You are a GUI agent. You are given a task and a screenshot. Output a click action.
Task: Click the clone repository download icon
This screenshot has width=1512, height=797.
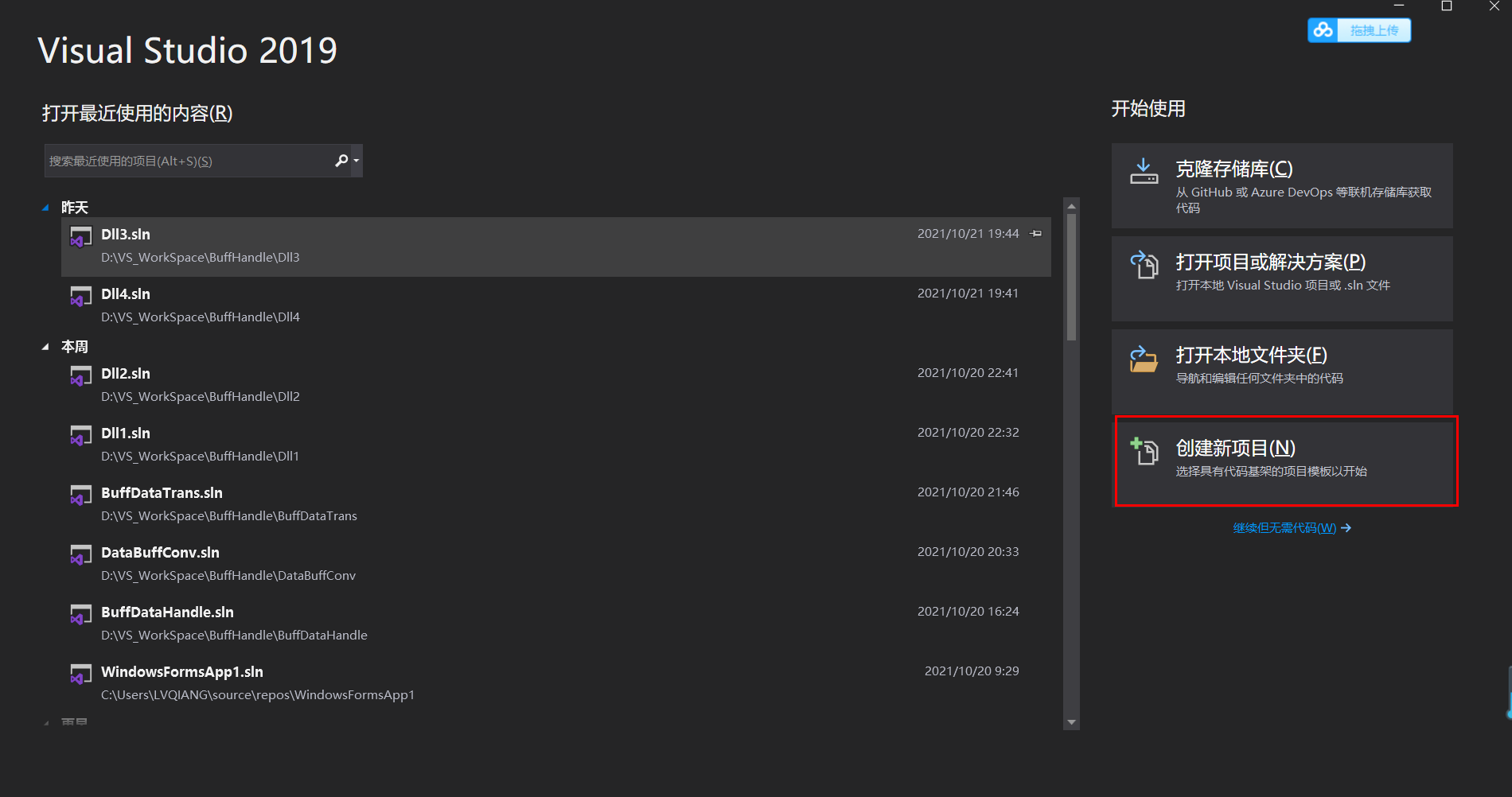coord(1144,171)
